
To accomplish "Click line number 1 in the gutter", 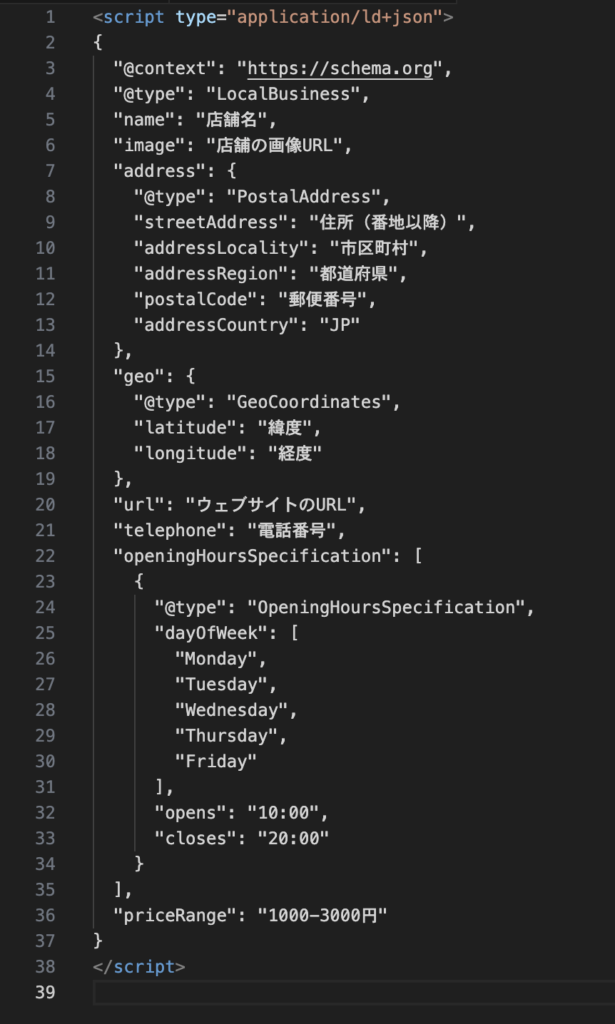I will tap(50, 18).
